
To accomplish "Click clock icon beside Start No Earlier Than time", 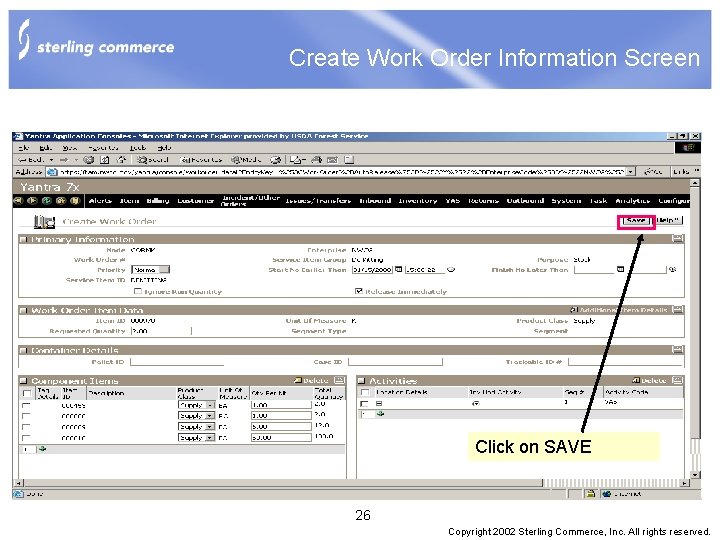I will tap(451, 270).
